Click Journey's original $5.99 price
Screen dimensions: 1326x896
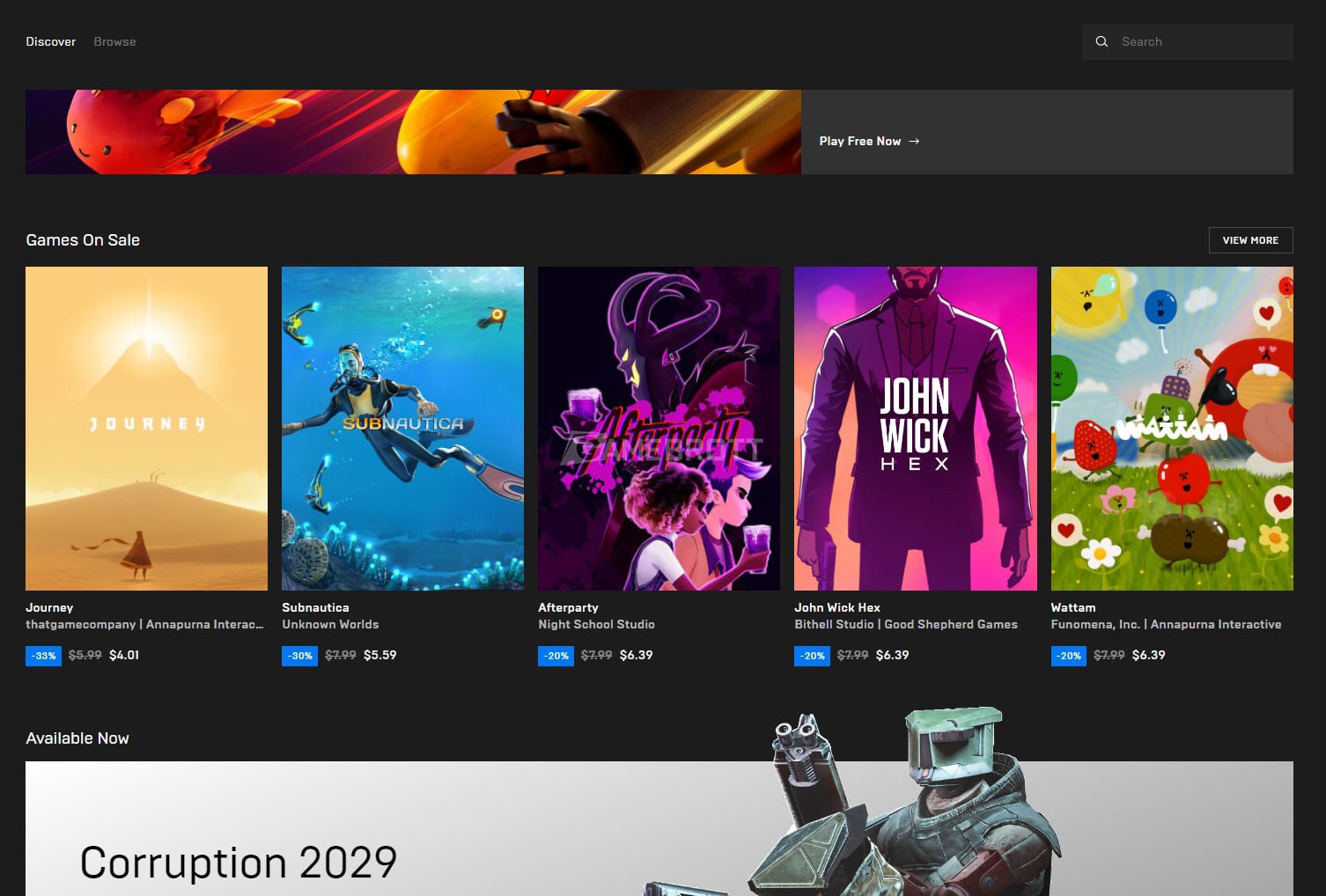coord(85,655)
